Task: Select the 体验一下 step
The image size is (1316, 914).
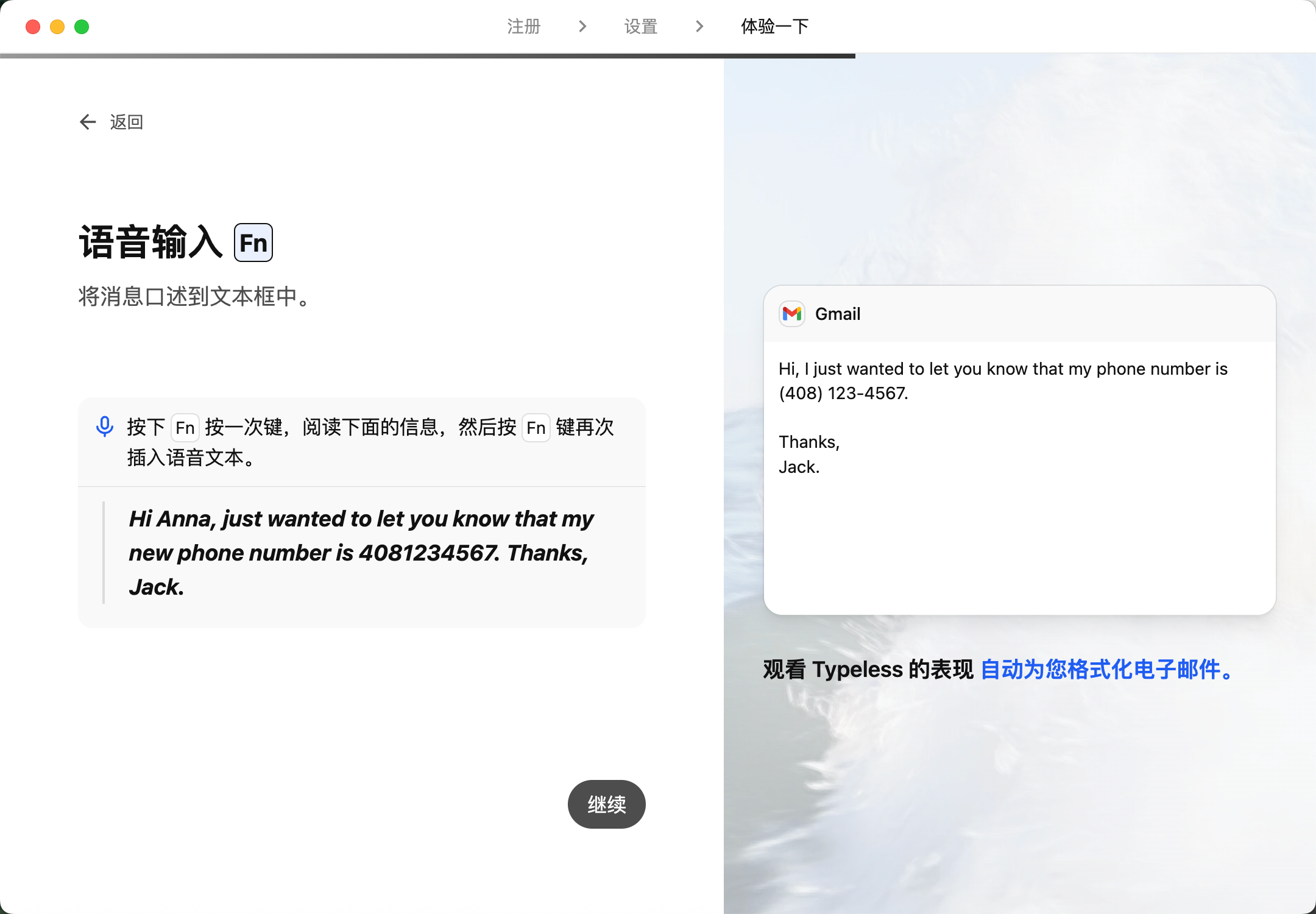Action: pos(774,26)
